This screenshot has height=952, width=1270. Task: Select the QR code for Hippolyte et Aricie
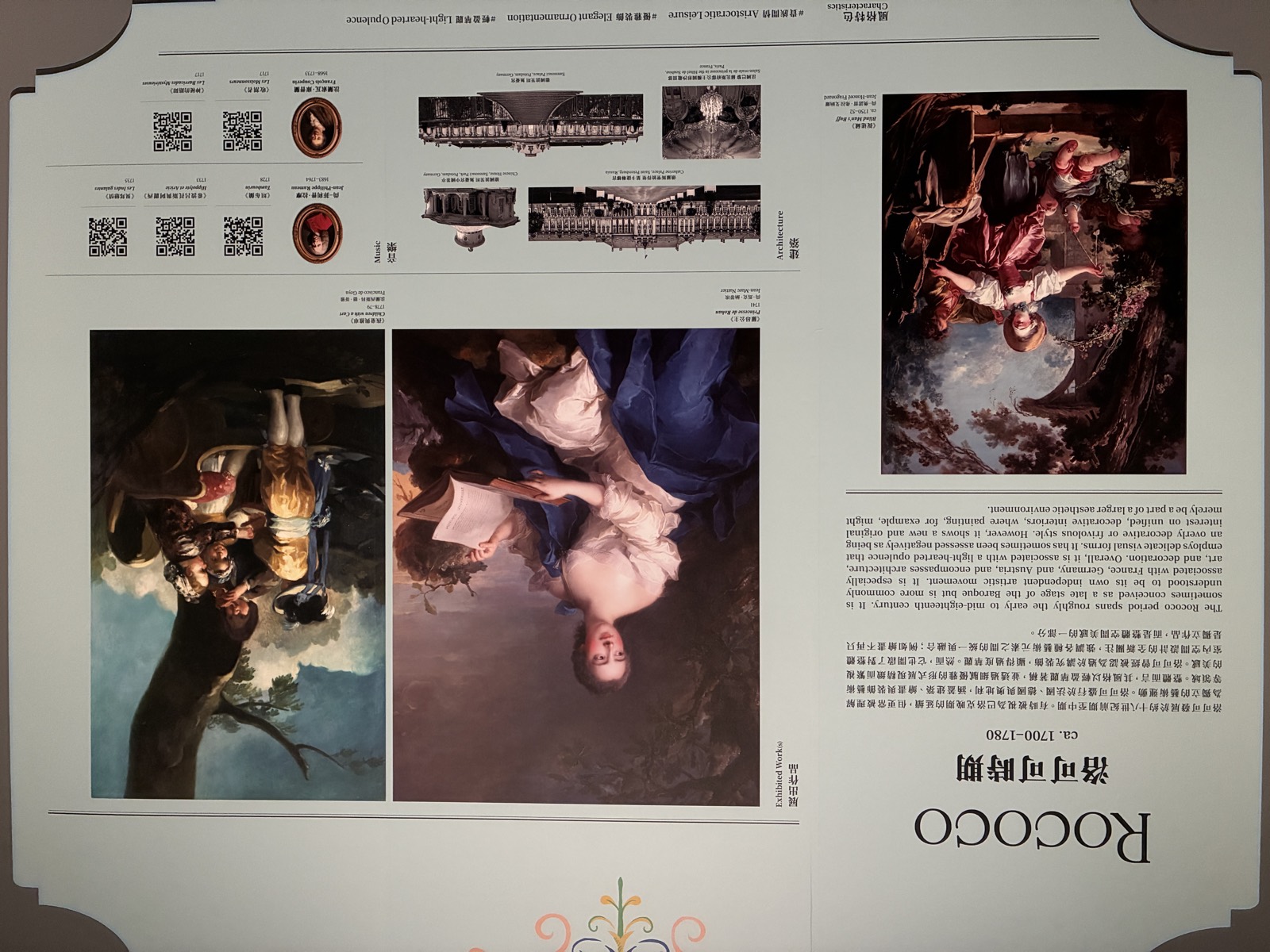click(x=175, y=236)
